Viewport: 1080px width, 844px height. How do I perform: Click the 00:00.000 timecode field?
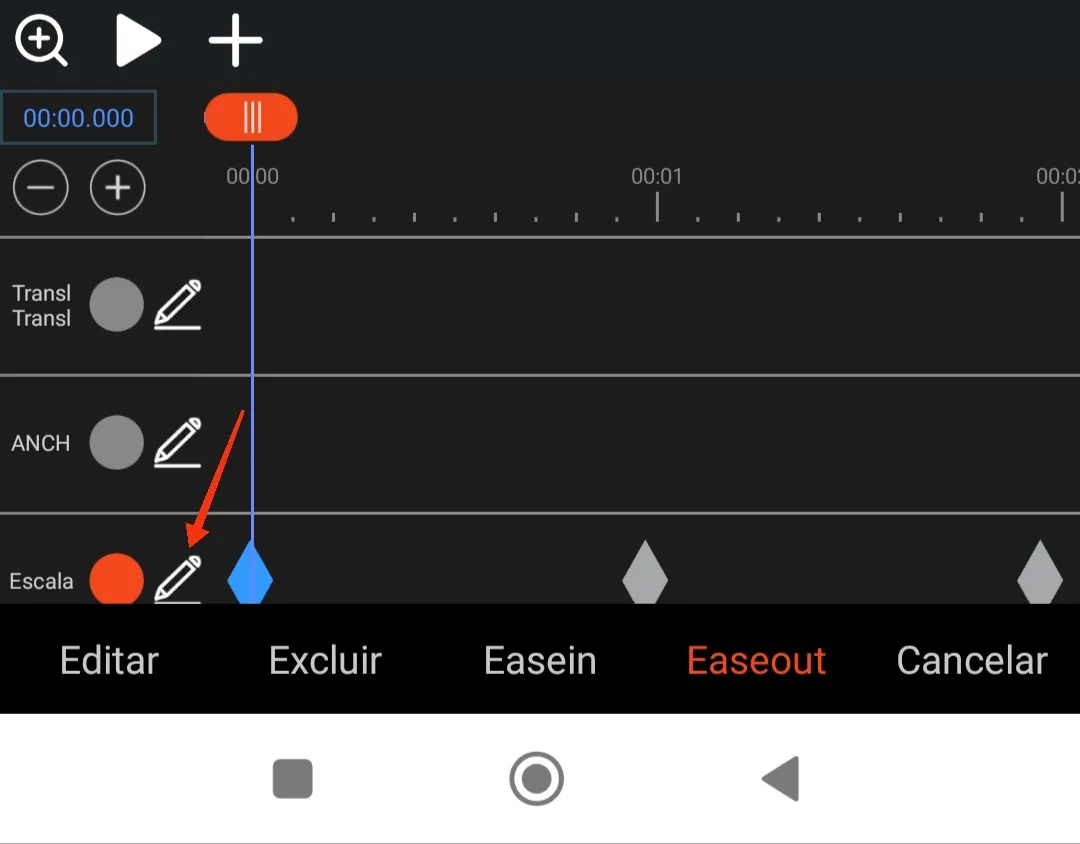79,118
